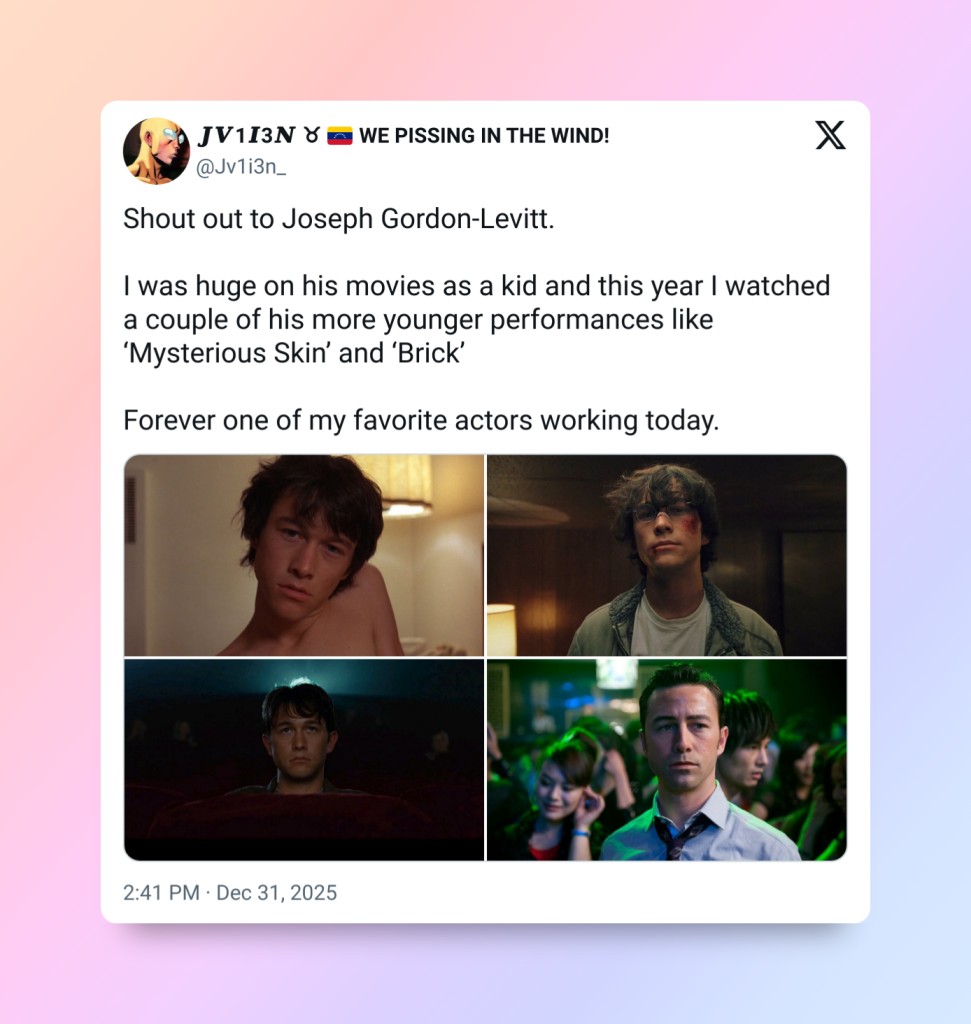Click the 'Shout out to Joseph Gordon-Levitt' line
The width and height of the screenshot is (971, 1024).
(x=339, y=219)
